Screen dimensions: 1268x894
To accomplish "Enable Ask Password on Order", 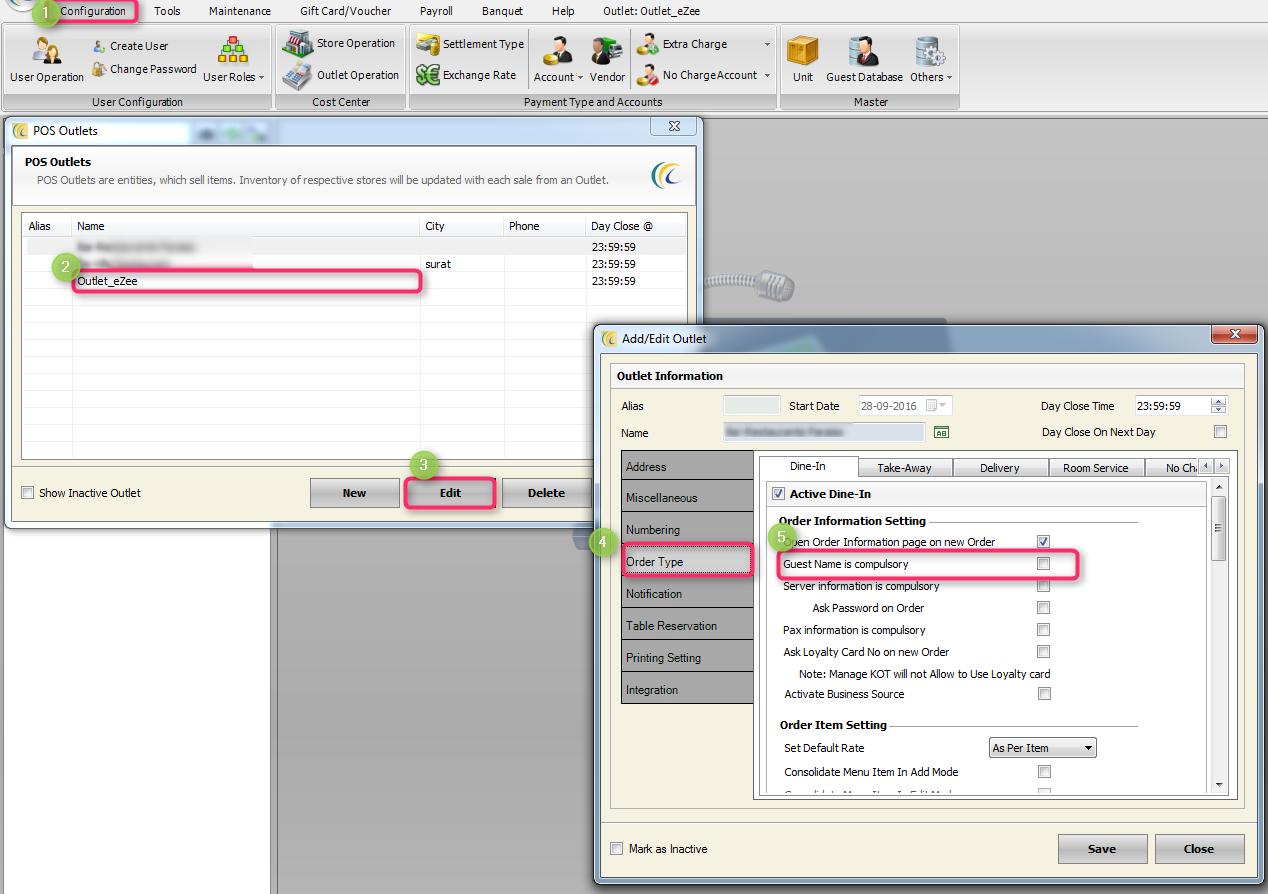I will point(1043,608).
